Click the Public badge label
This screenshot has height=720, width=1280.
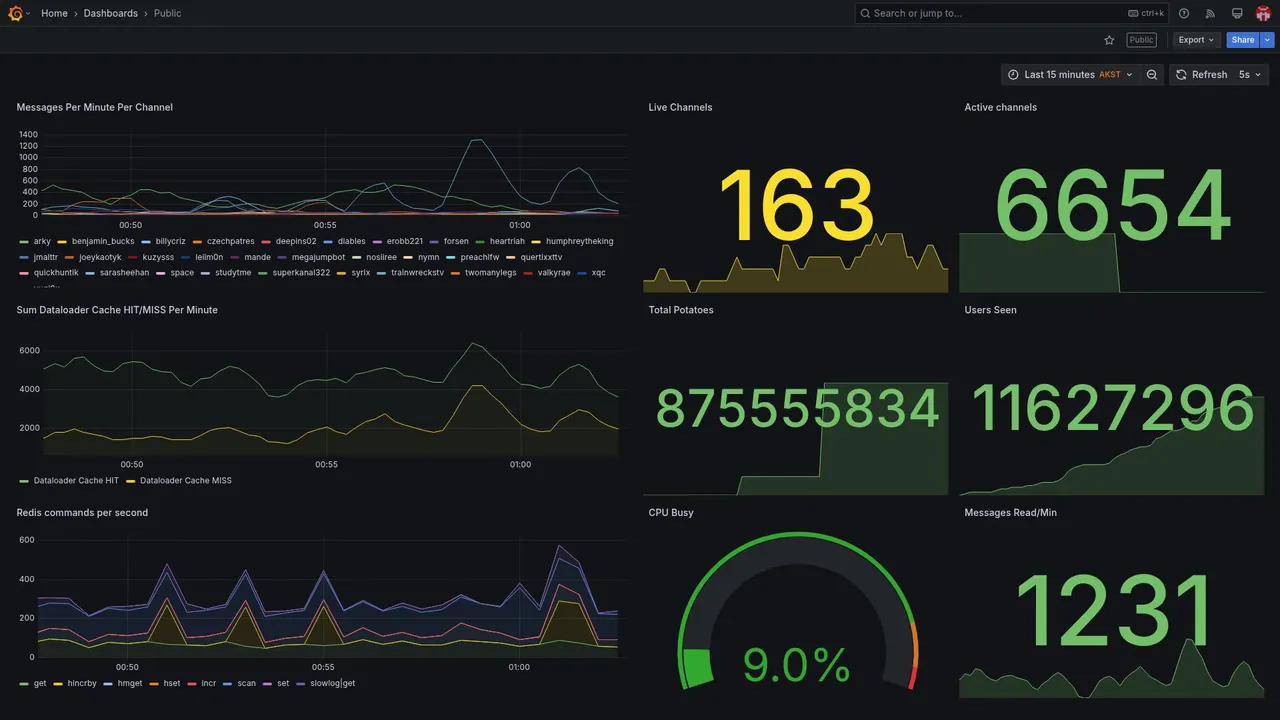click(x=1141, y=40)
